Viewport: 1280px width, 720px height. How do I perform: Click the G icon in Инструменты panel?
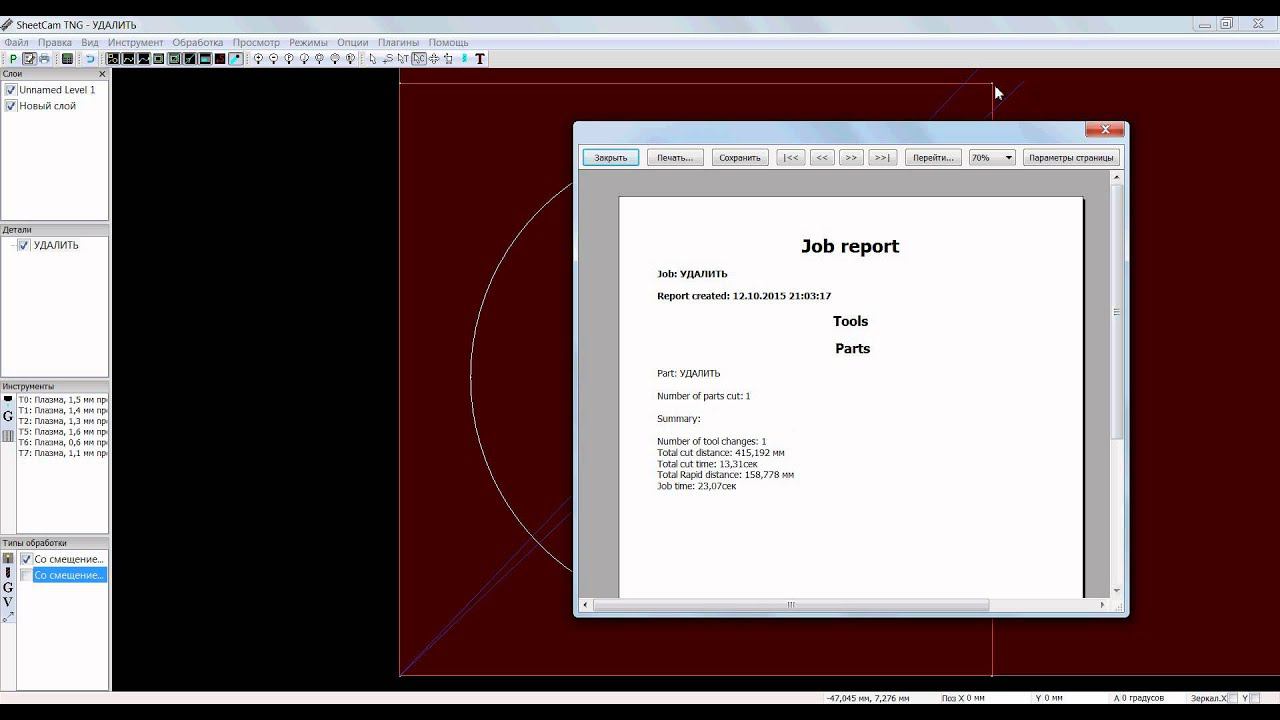click(x=8, y=416)
